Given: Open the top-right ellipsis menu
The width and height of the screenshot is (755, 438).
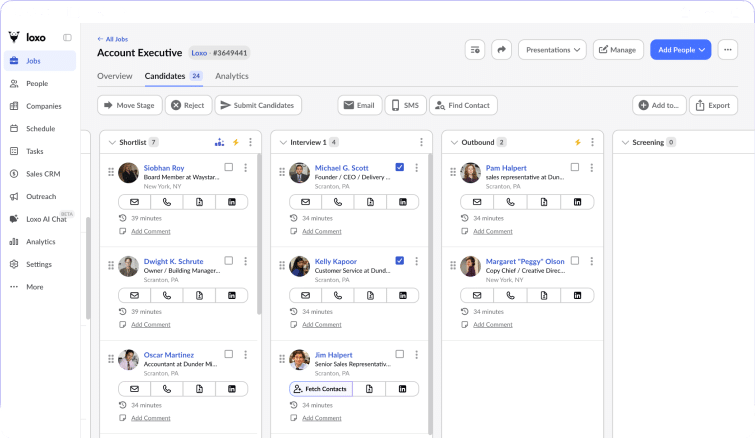Looking at the screenshot, I should (728, 50).
